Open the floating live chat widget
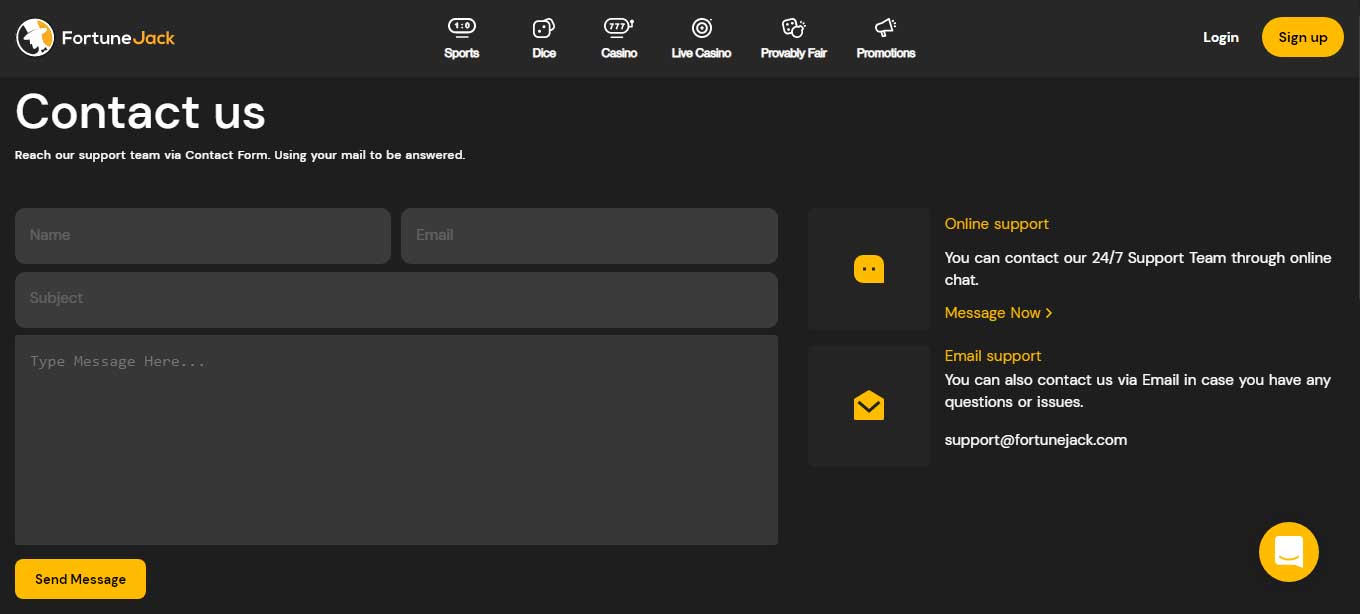Viewport: 1360px width, 614px height. pyautogui.click(x=1289, y=552)
